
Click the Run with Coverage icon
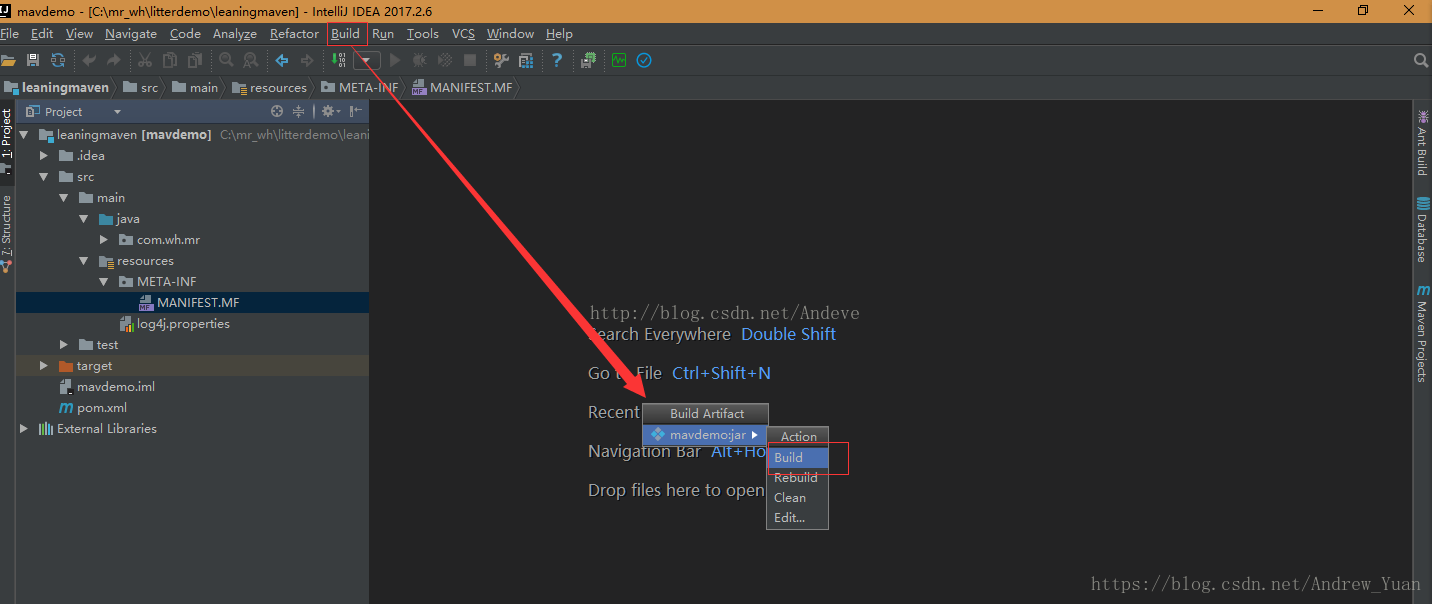tap(444, 60)
